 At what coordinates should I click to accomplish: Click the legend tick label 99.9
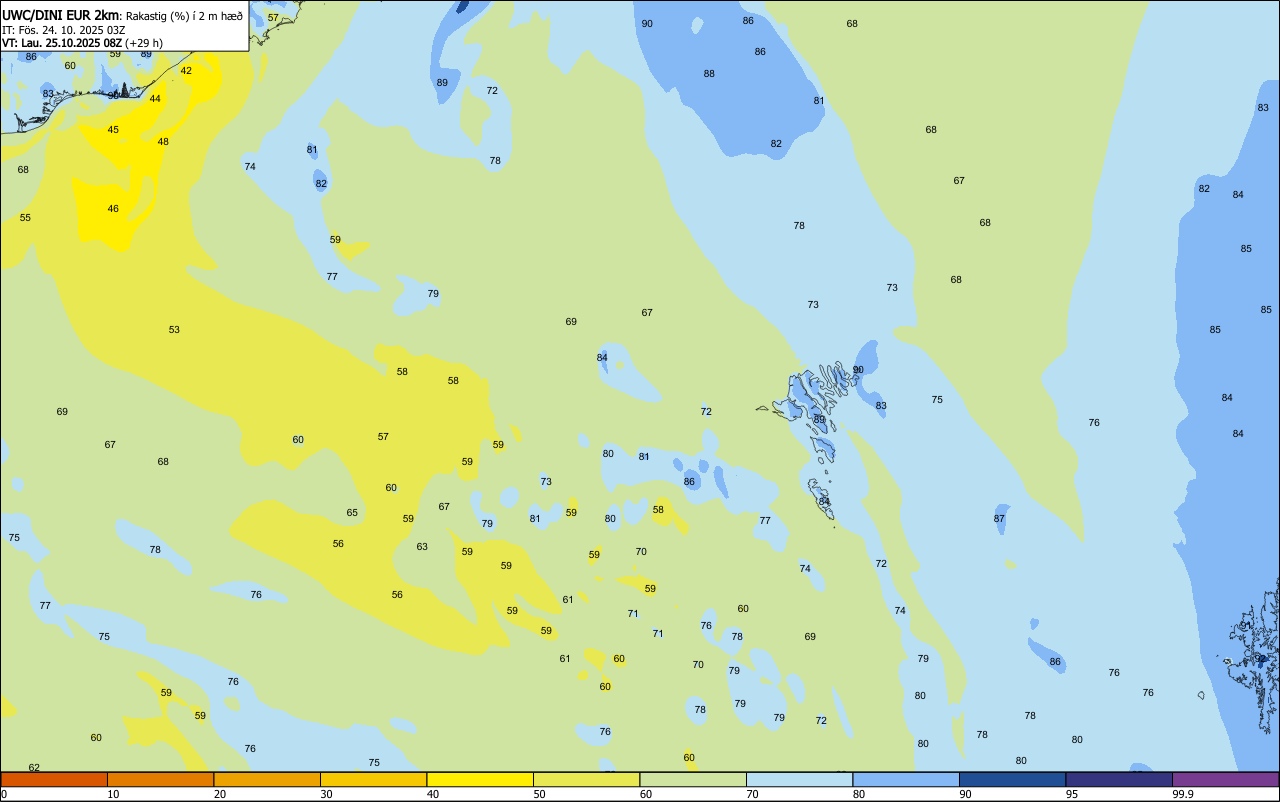[x=1183, y=794]
